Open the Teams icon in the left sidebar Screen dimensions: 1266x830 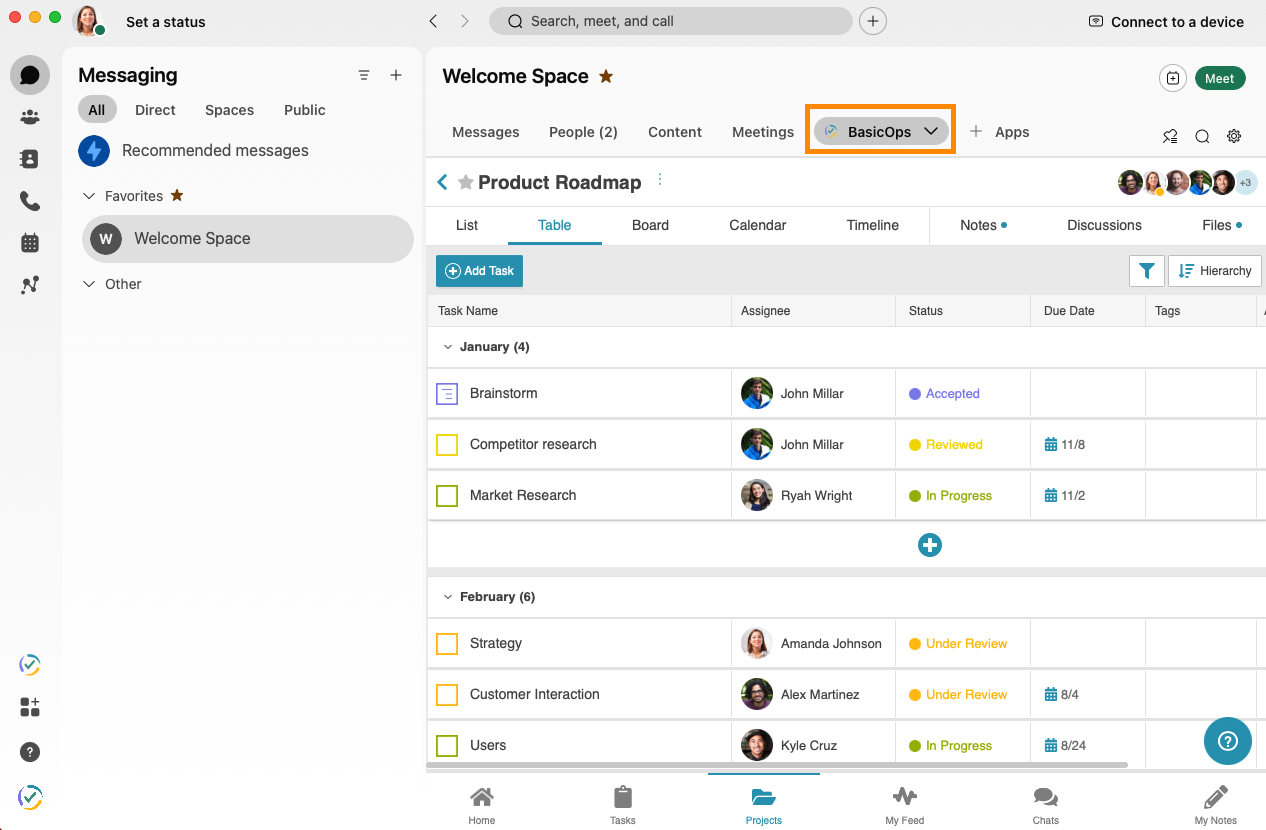[30, 117]
